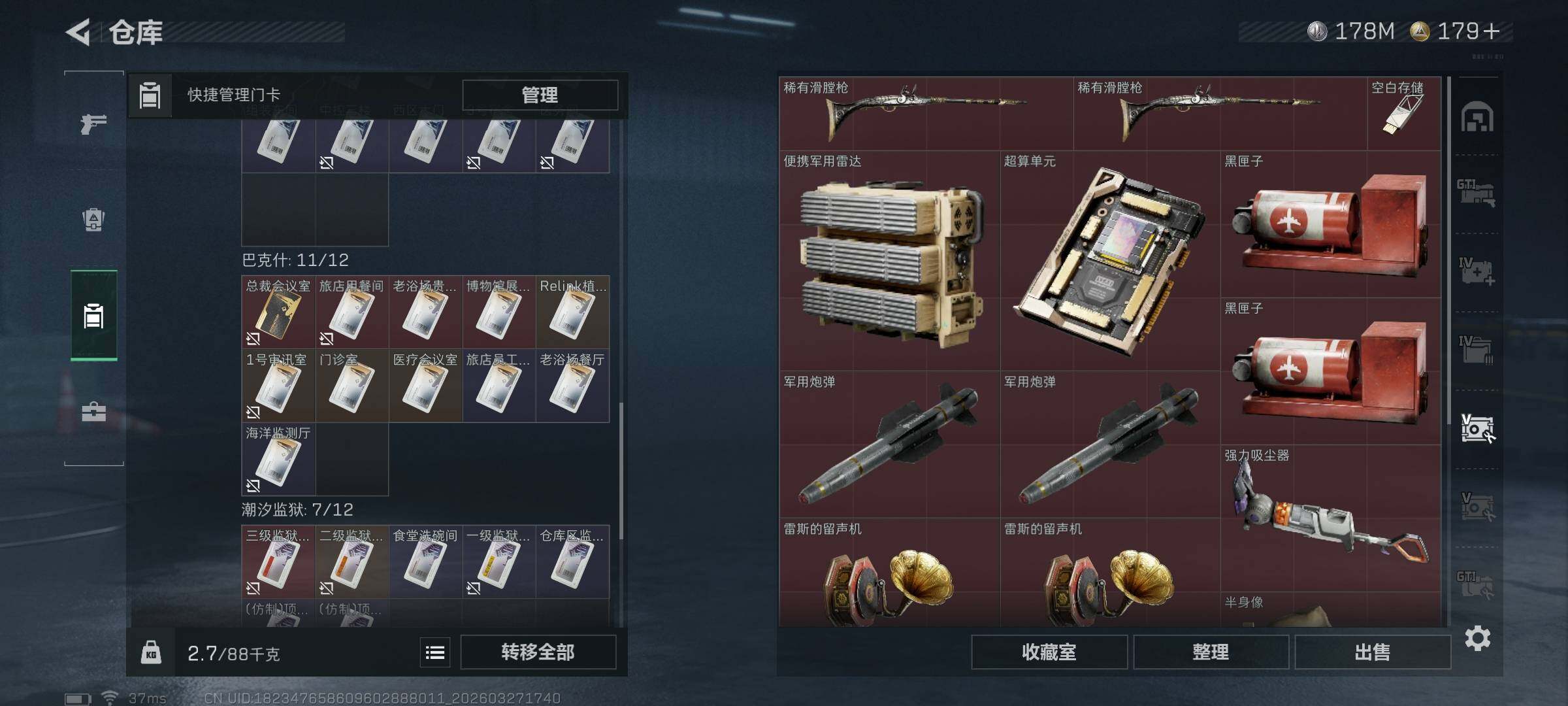
Task: Click the keycard list scrollbar
Action: point(621,471)
